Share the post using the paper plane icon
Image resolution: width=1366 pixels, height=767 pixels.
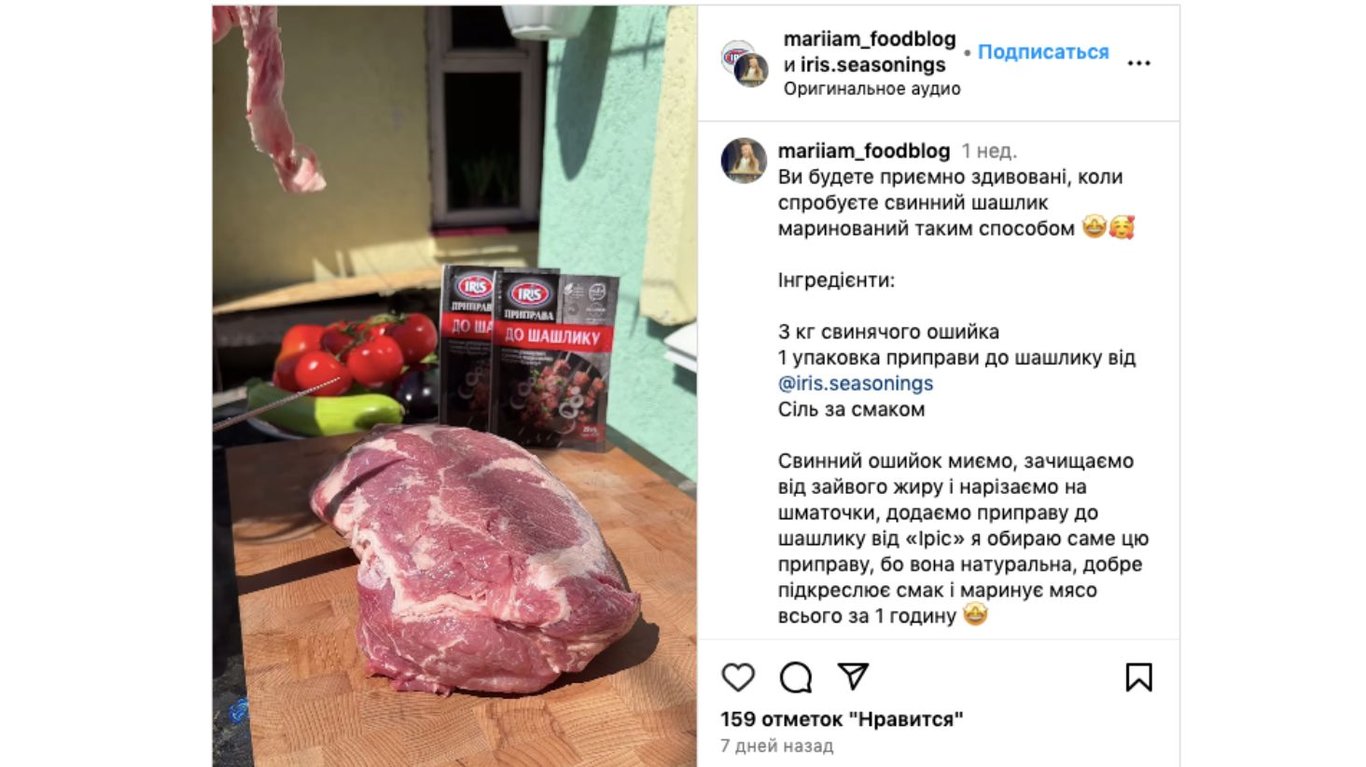coord(853,677)
